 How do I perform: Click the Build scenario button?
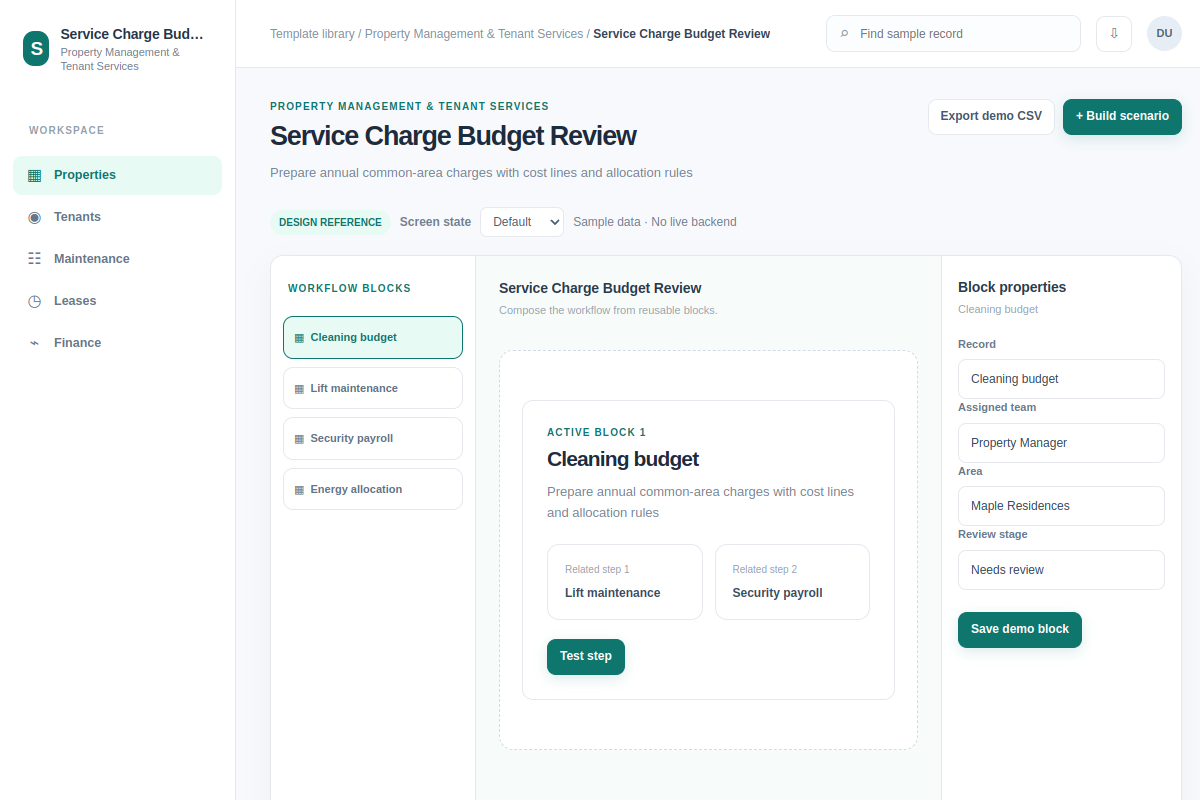(1122, 117)
